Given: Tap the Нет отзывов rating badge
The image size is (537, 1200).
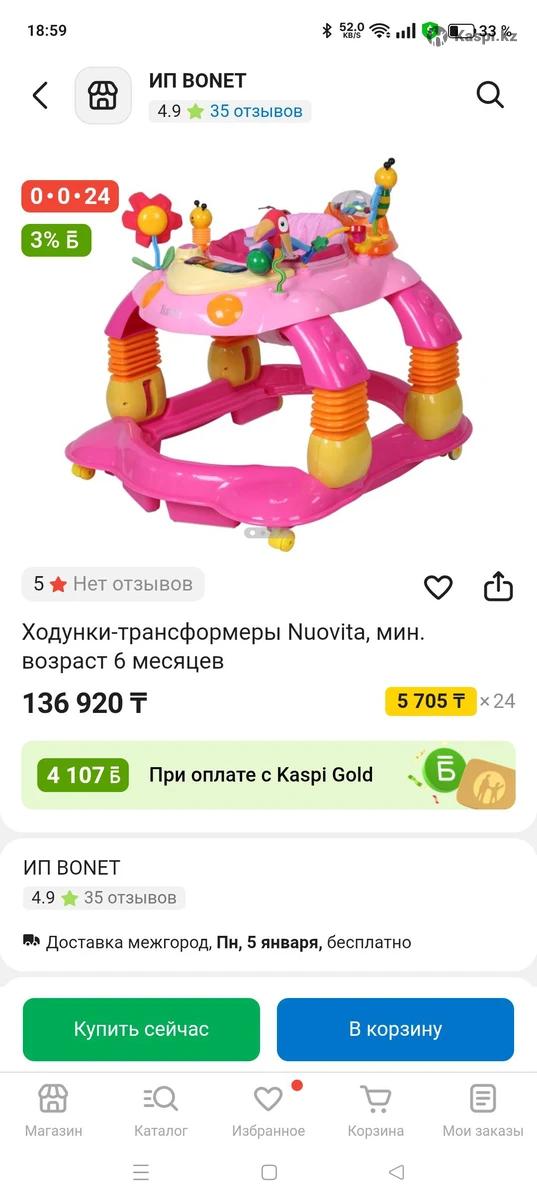Looking at the screenshot, I should point(113,584).
